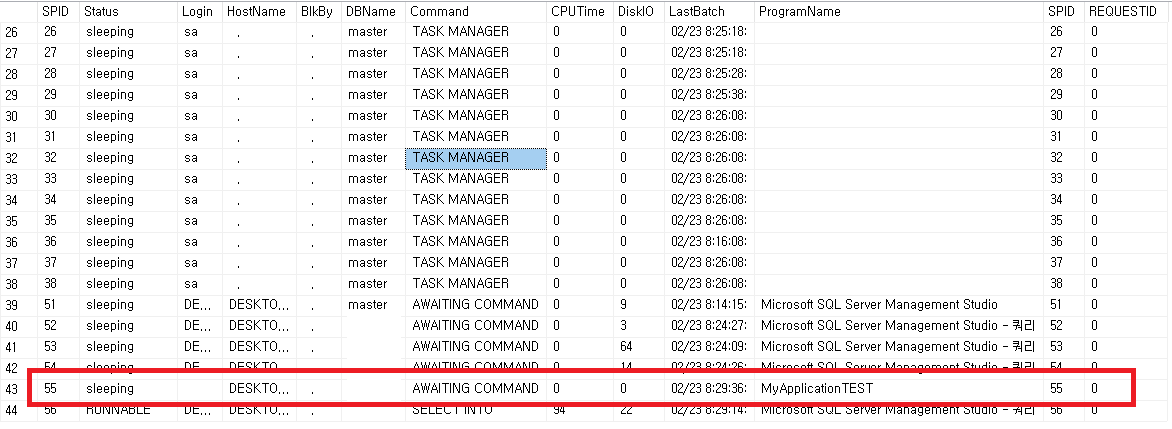Select the AWAITING COMMAND cell for SPID 55
Image resolution: width=1172 pixels, height=429 pixels.
pos(475,389)
